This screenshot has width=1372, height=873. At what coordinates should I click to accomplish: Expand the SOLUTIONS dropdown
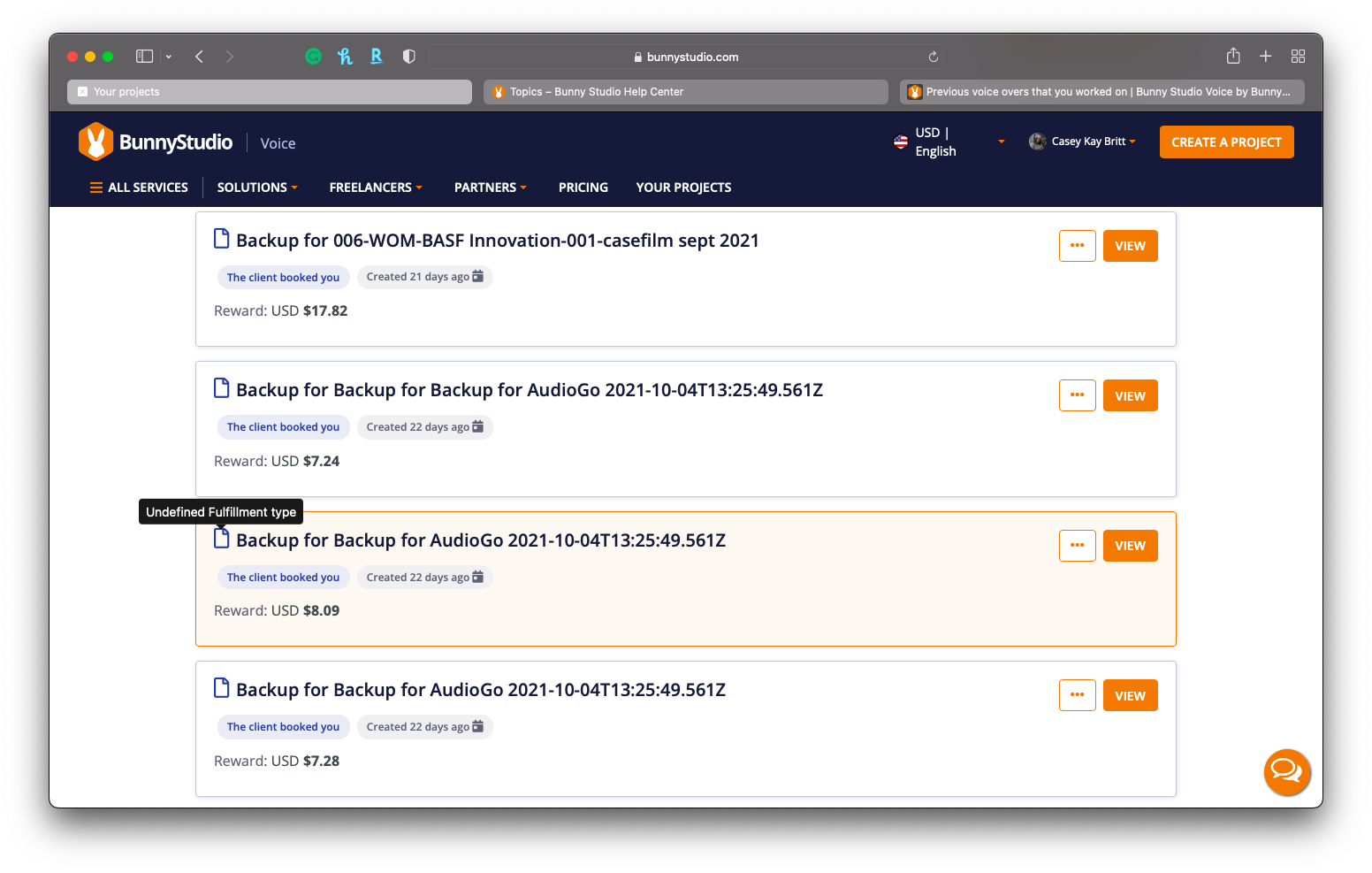click(x=257, y=188)
